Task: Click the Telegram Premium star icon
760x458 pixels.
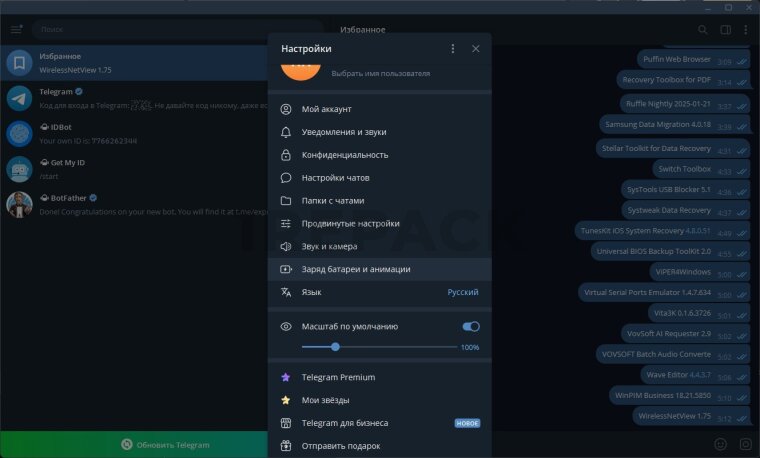Action: [x=286, y=377]
